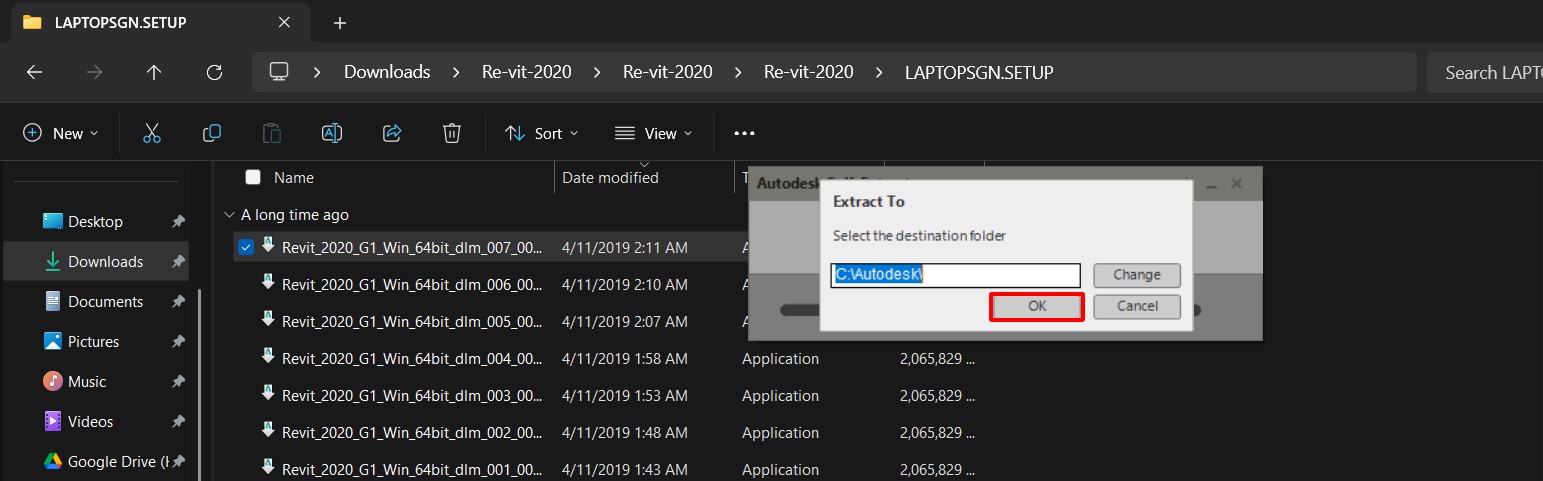The height and width of the screenshot is (481, 1543).
Task: Click the C:\Autodesk\ destination path field
Action: 955,275
